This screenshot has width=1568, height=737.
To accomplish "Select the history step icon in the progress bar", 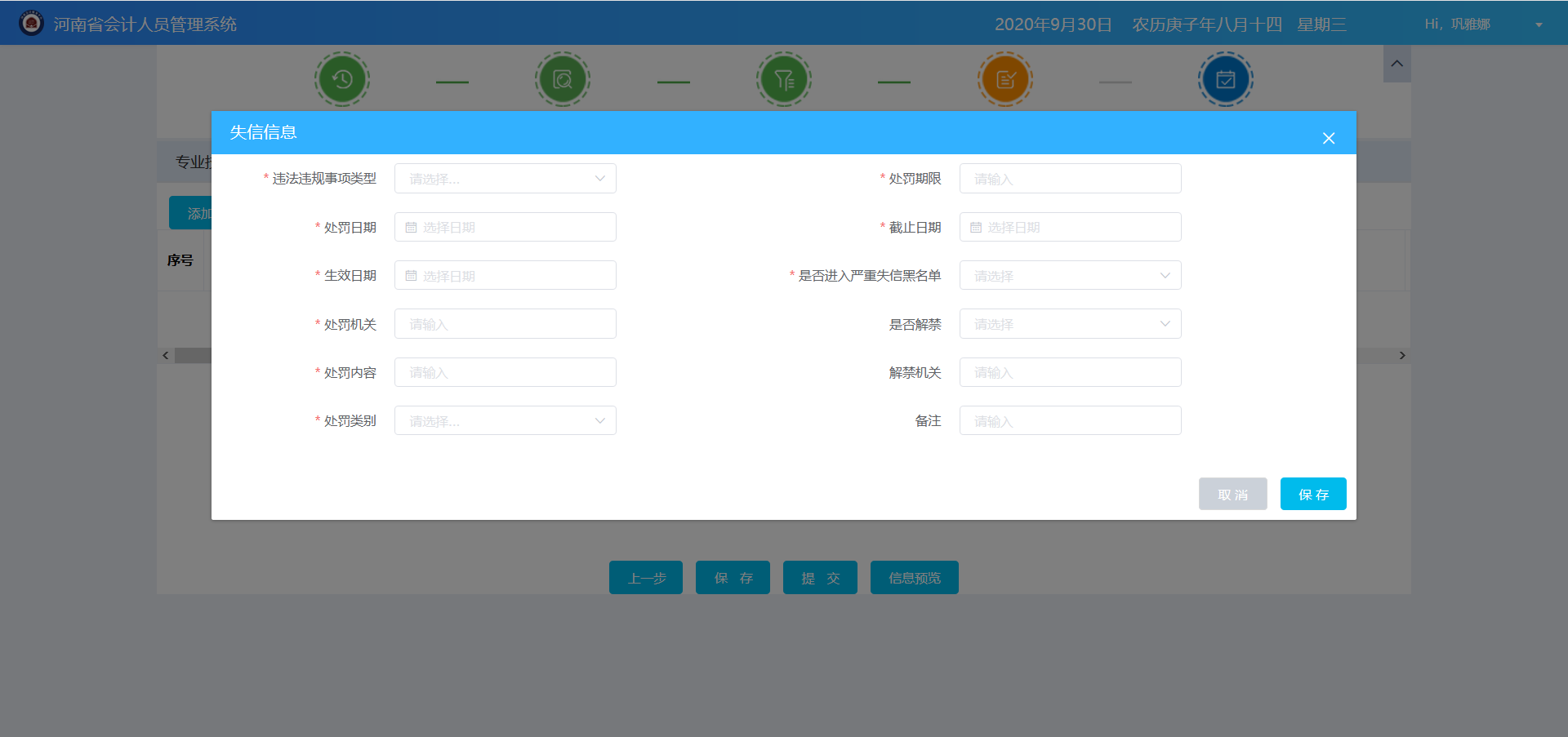I will pyautogui.click(x=342, y=78).
